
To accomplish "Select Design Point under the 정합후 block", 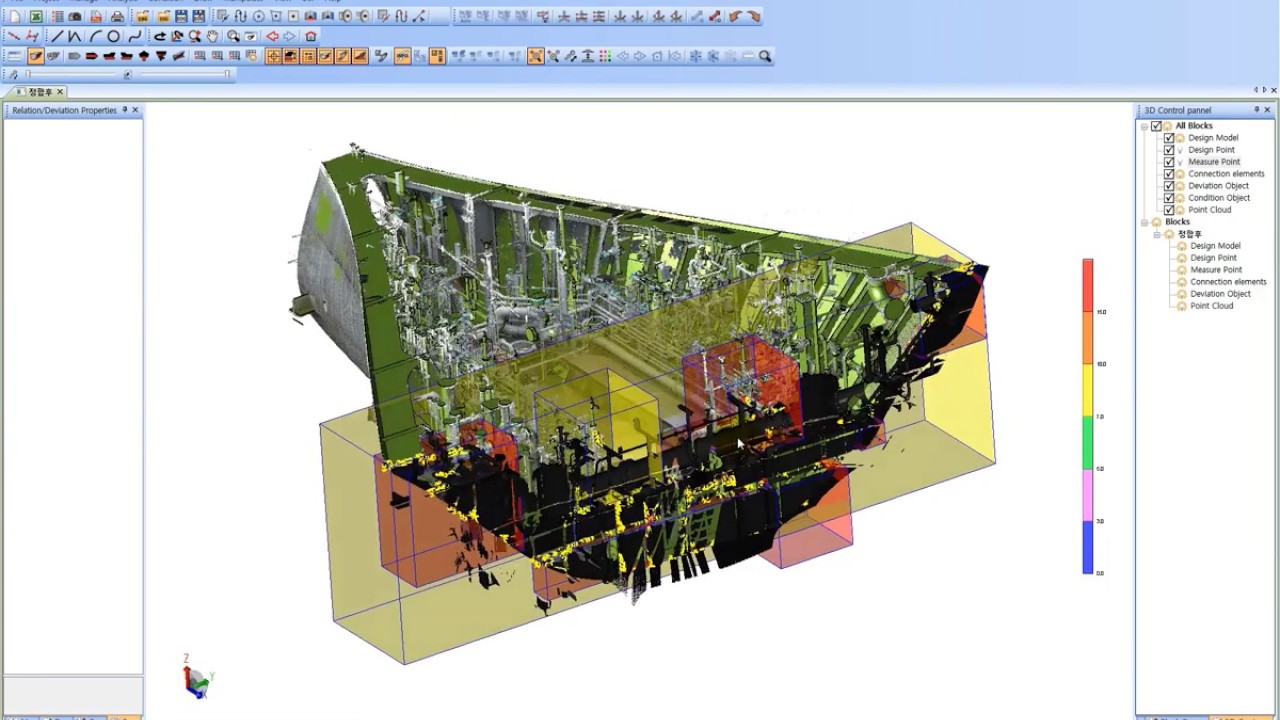I will tap(1213, 258).
